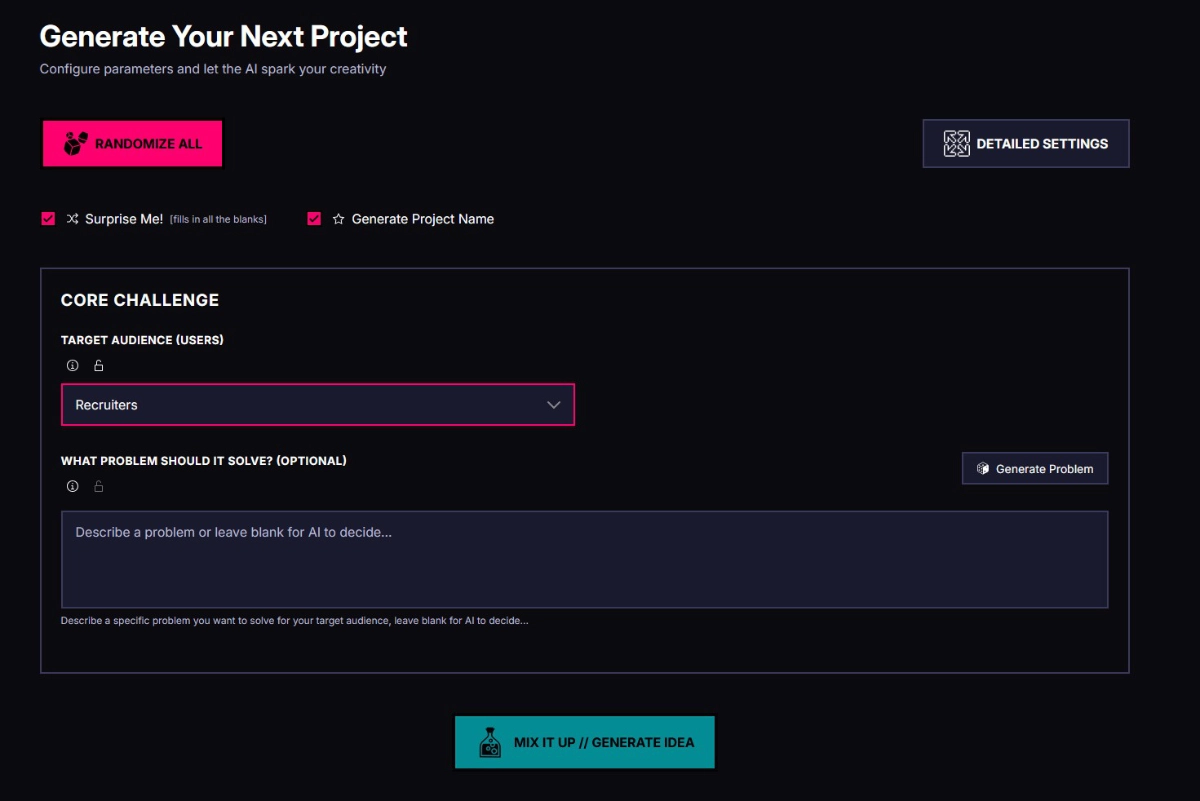Click the star icon beside Generate Project Name

[339, 219]
